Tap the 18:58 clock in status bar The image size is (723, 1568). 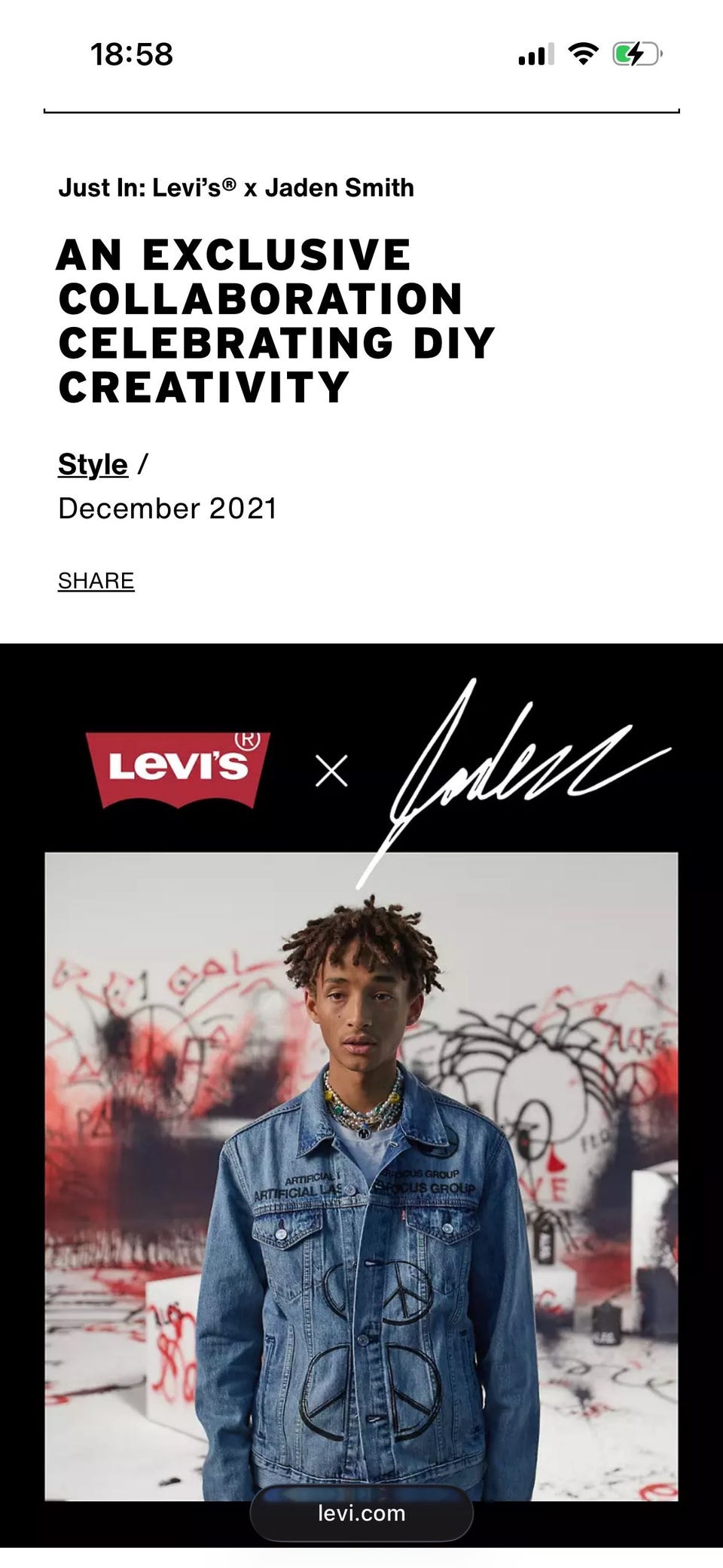[x=132, y=54]
